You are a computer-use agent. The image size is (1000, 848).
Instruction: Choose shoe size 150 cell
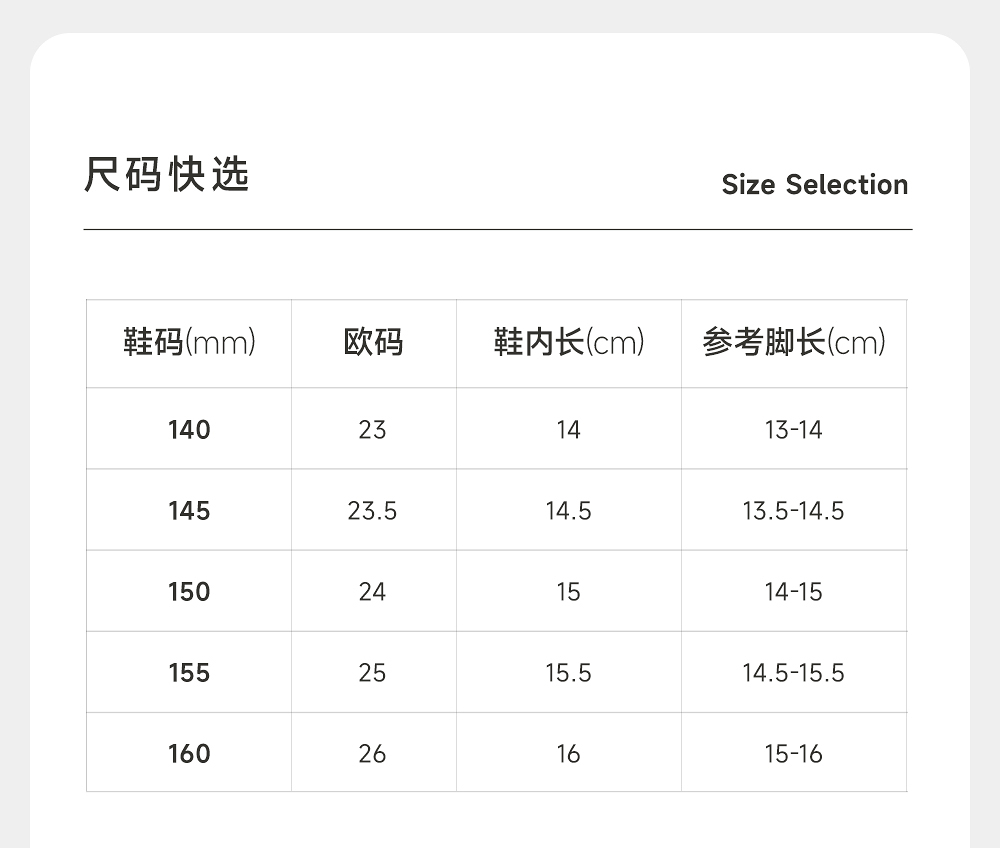pyautogui.click(x=189, y=592)
